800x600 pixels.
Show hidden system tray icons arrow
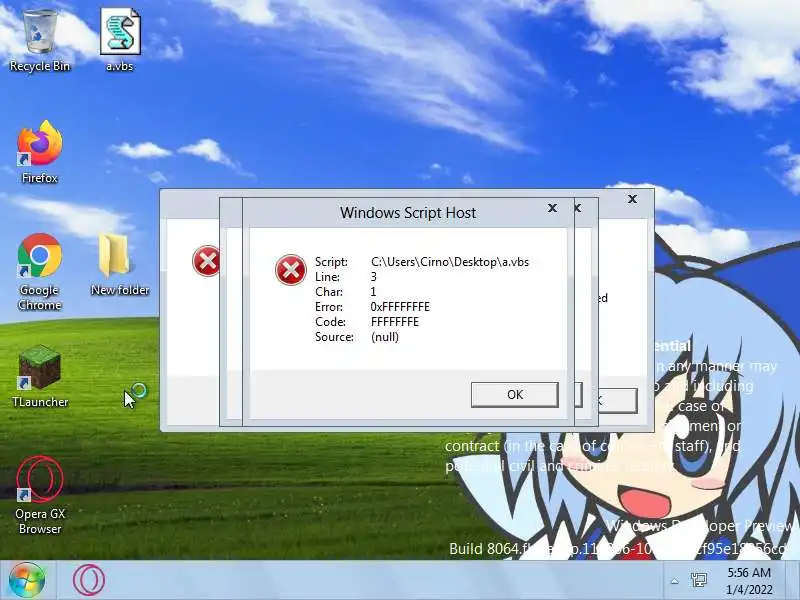674,581
